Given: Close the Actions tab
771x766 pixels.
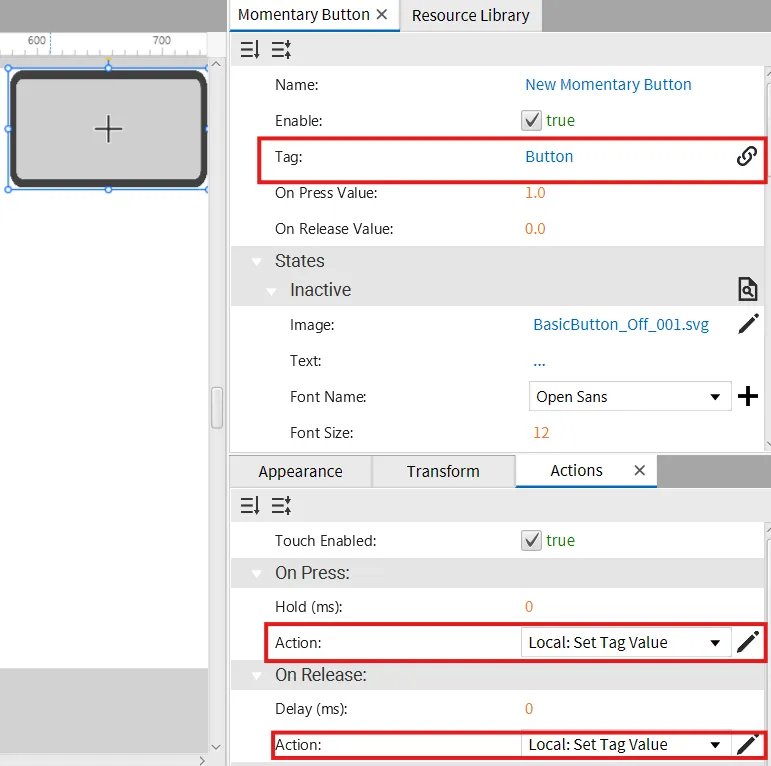Looking at the screenshot, I should pos(640,470).
